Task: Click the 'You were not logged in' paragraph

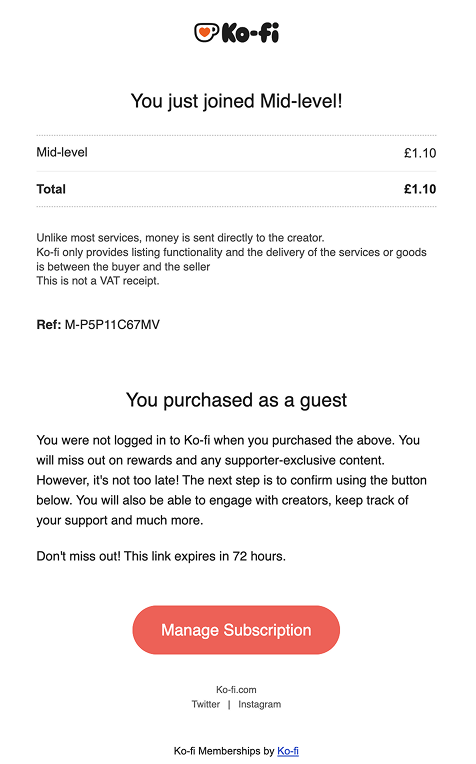Action: click(x=231, y=480)
